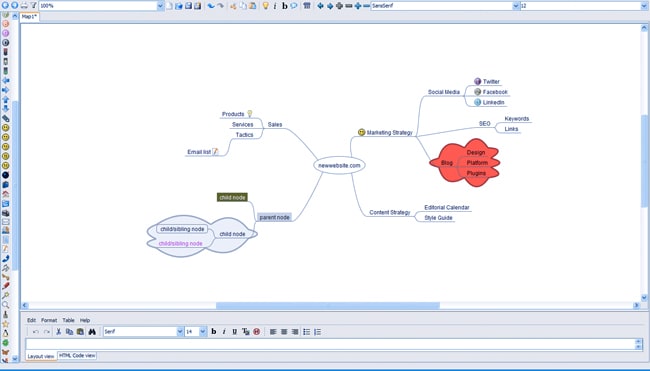The height and width of the screenshot is (371, 650).
Task: Select the magnifying glass icon in left icon bar
Action: pos(5,305)
